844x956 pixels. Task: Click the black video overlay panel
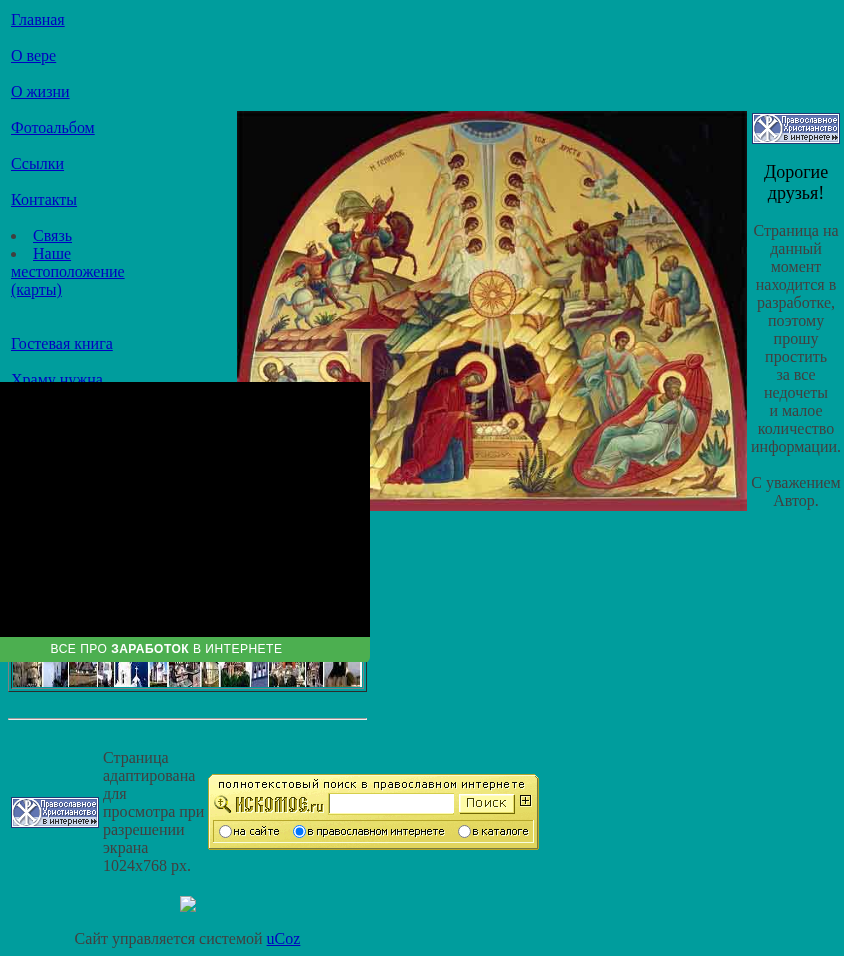(185, 510)
